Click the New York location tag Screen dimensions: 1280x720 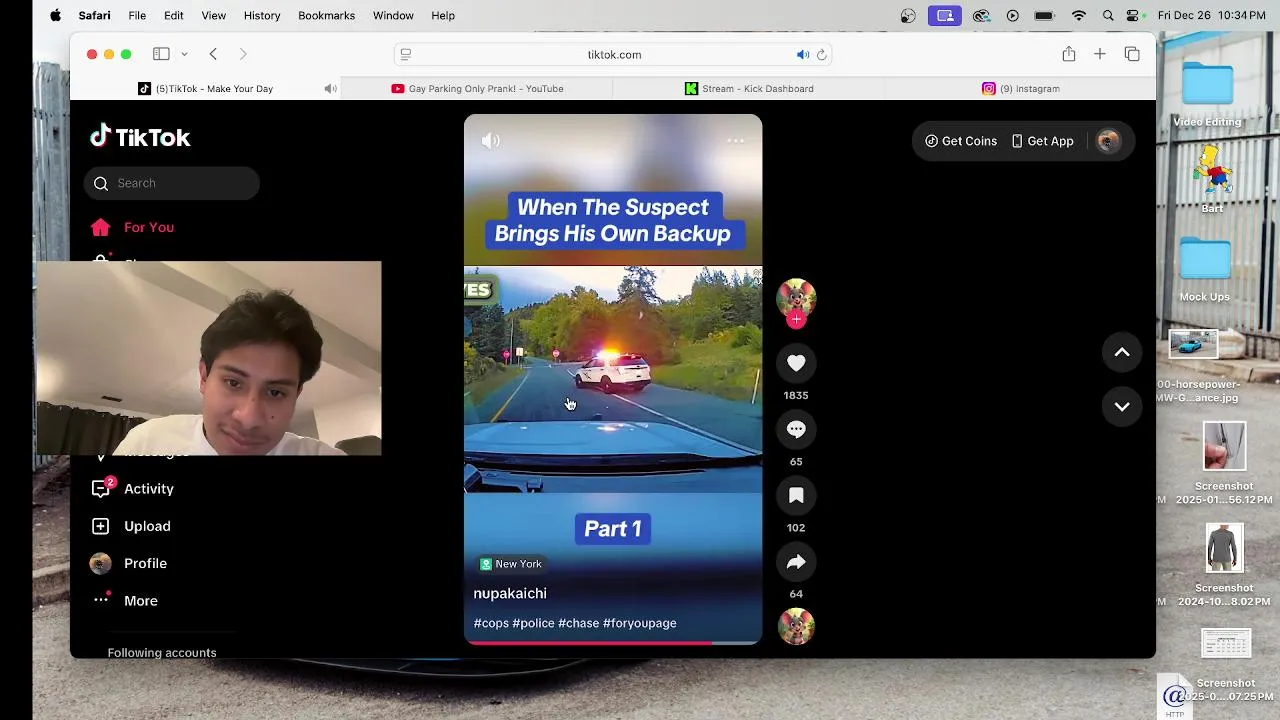point(511,564)
